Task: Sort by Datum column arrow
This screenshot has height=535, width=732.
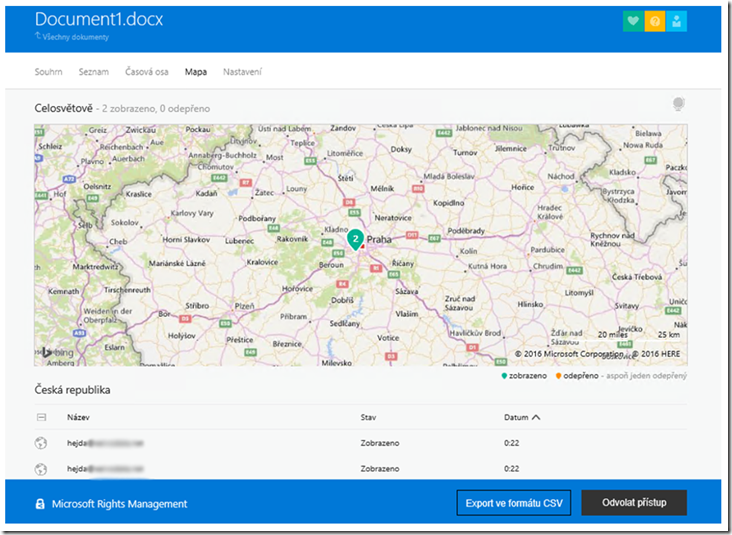Action: (x=536, y=417)
